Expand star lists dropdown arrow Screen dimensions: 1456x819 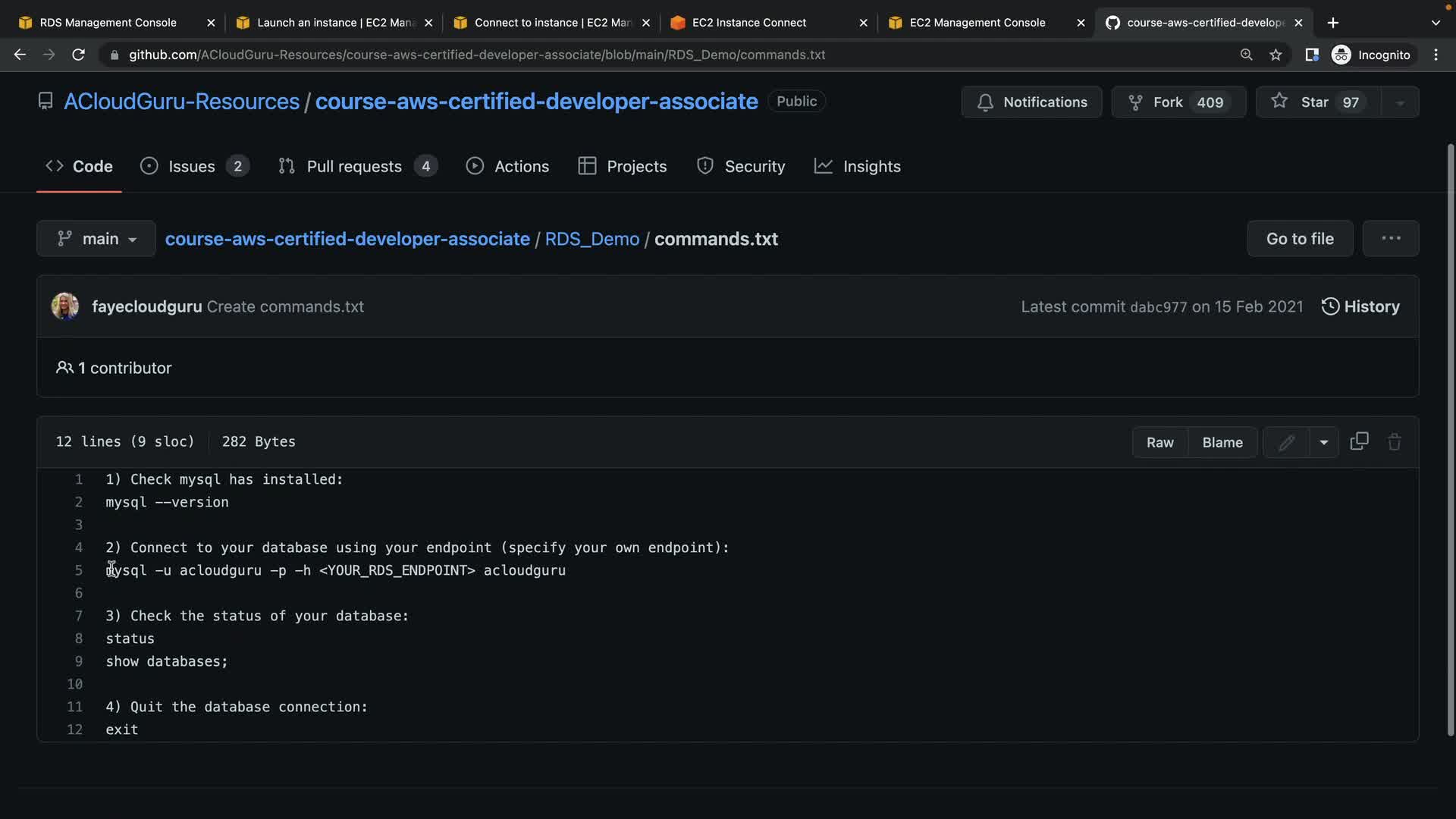(x=1400, y=102)
